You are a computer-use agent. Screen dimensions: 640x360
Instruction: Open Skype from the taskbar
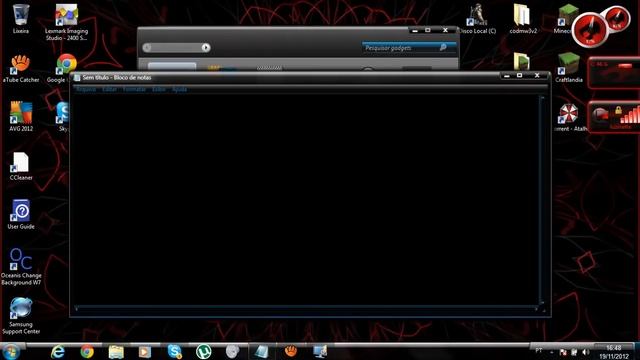click(x=175, y=351)
